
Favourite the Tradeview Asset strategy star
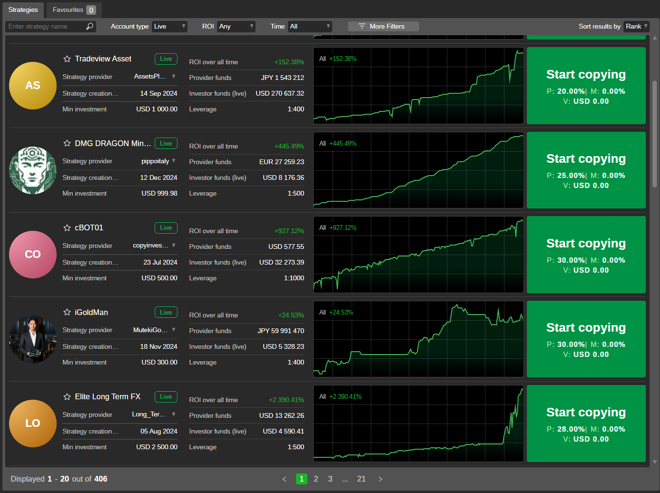pos(67,59)
